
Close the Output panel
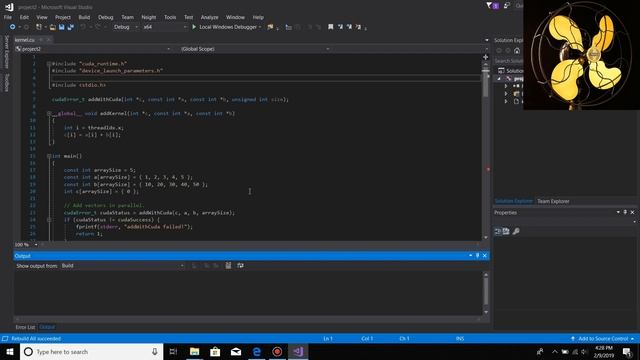pyautogui.click(x=484, y=256)
